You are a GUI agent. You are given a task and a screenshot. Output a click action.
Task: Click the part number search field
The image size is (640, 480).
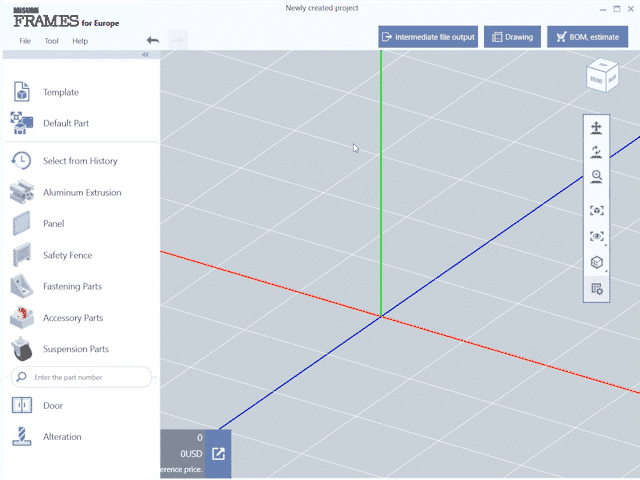click(85, 377)
